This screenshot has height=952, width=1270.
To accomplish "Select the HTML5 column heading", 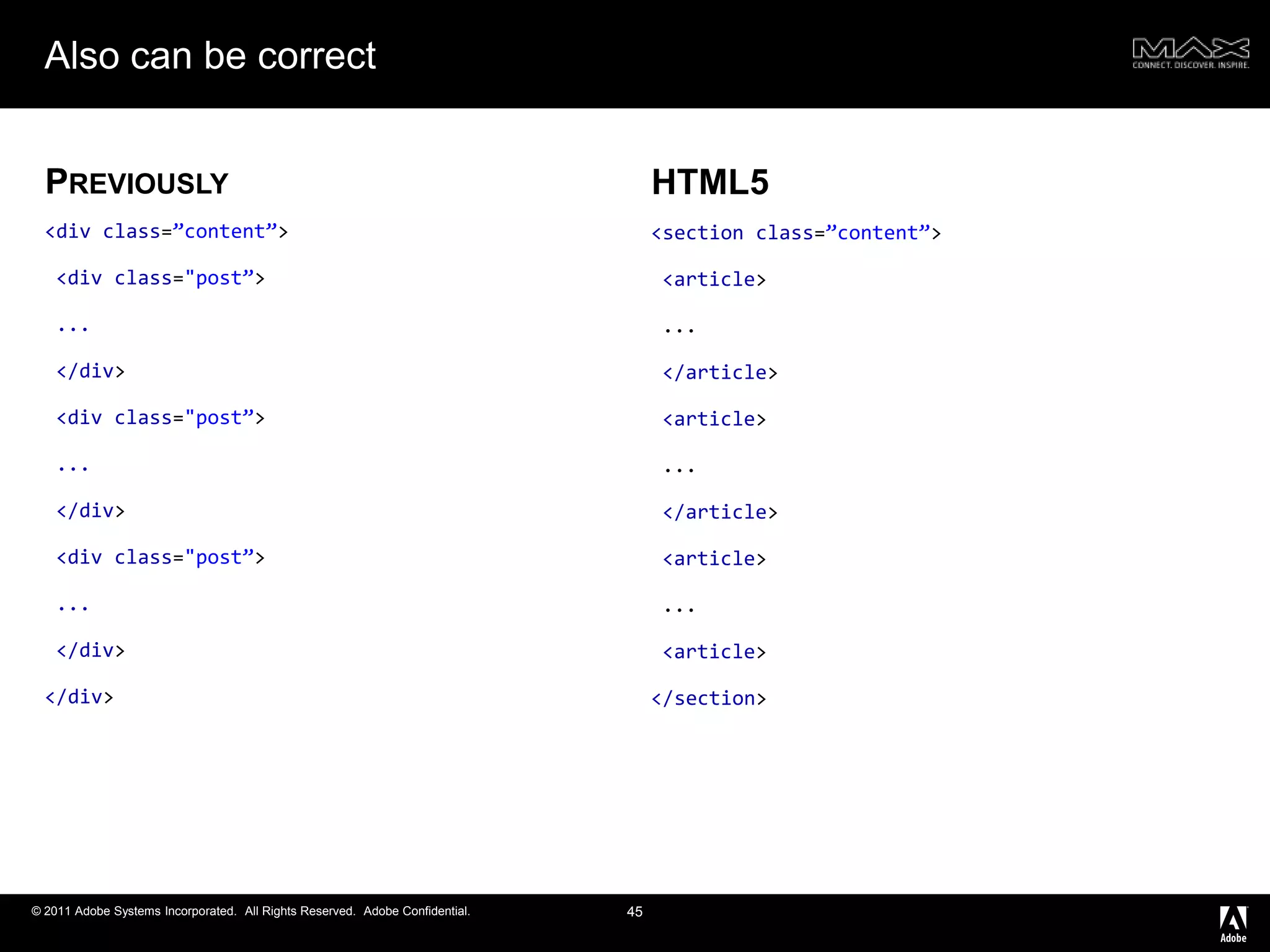I will point(710,182).
